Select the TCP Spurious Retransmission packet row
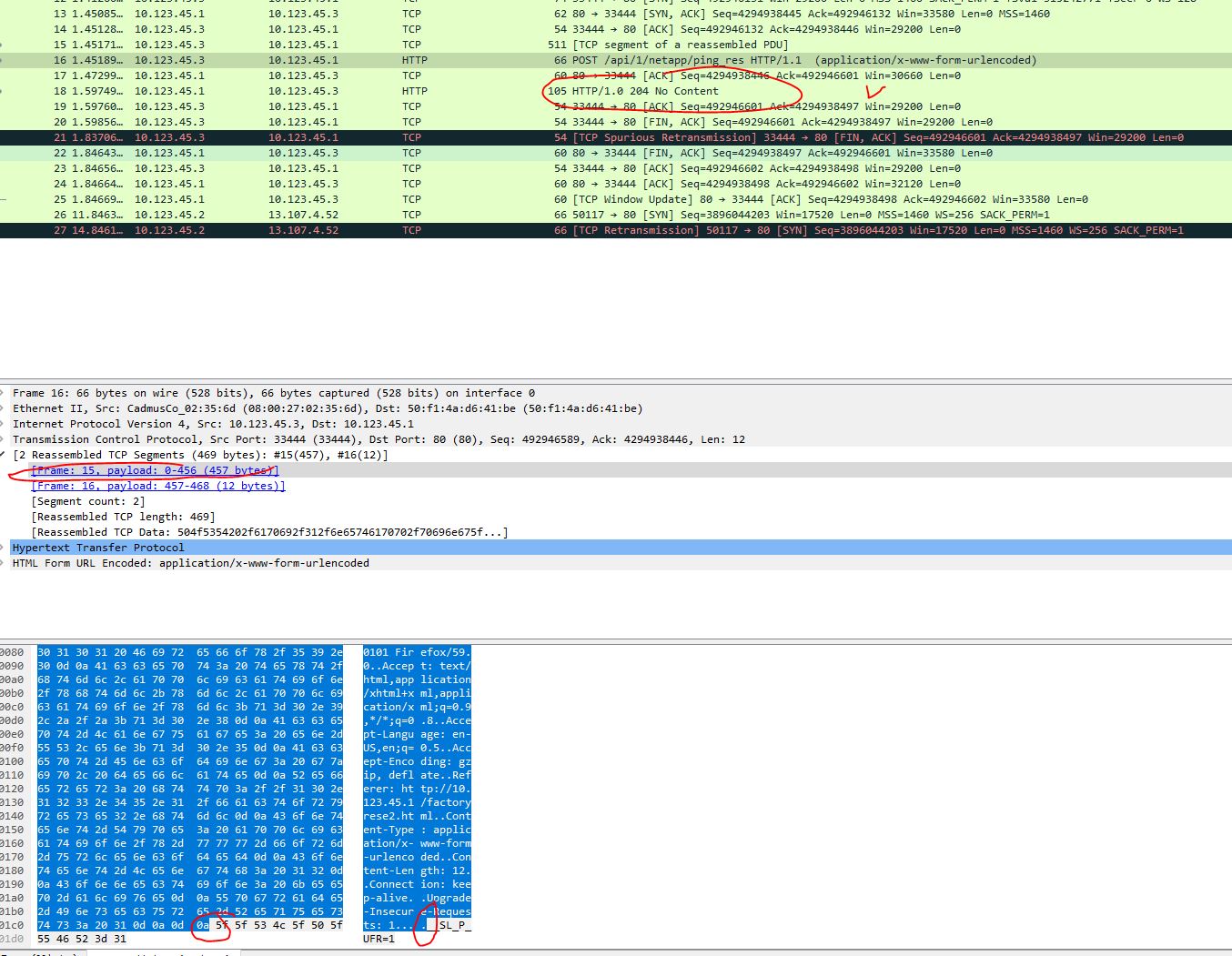 click(364, 137)
